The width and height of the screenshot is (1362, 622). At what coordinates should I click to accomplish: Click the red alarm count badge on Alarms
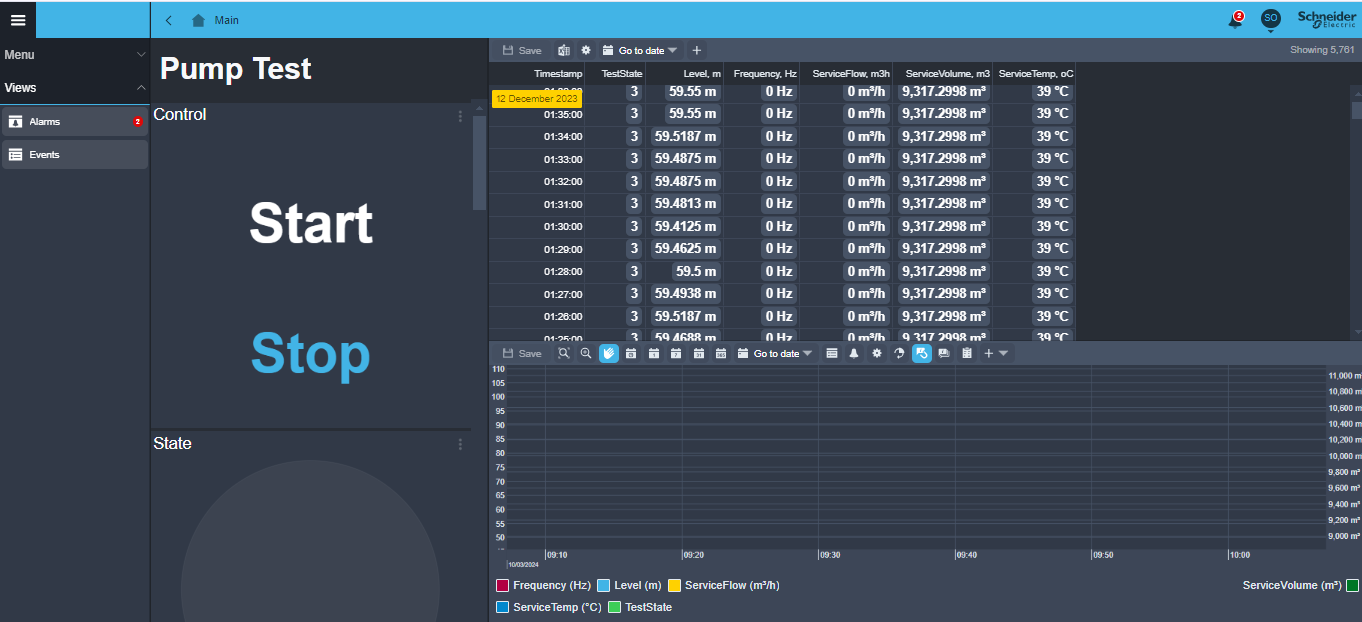138,122
